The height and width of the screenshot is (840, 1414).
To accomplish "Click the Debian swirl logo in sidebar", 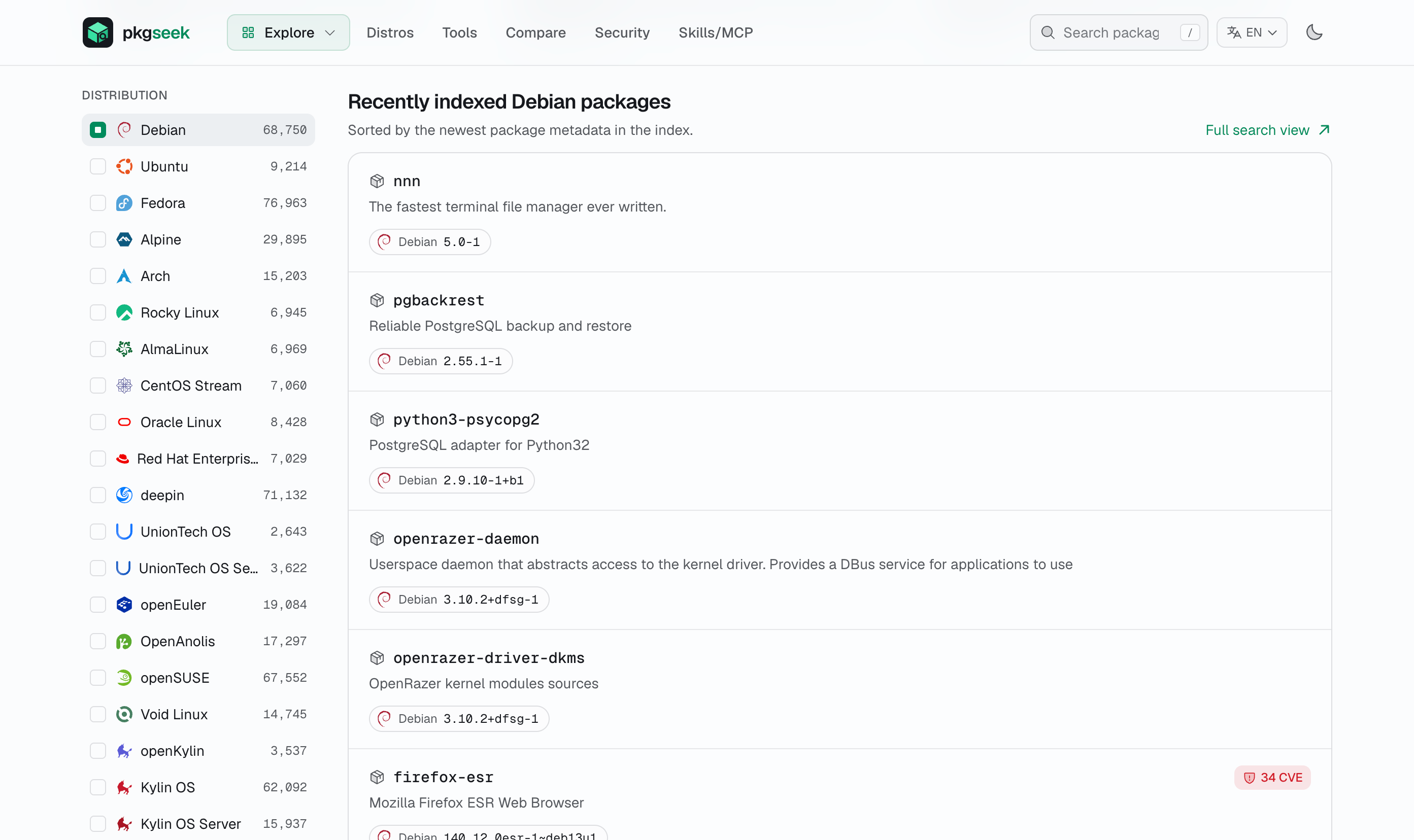I will coord(124,130).
